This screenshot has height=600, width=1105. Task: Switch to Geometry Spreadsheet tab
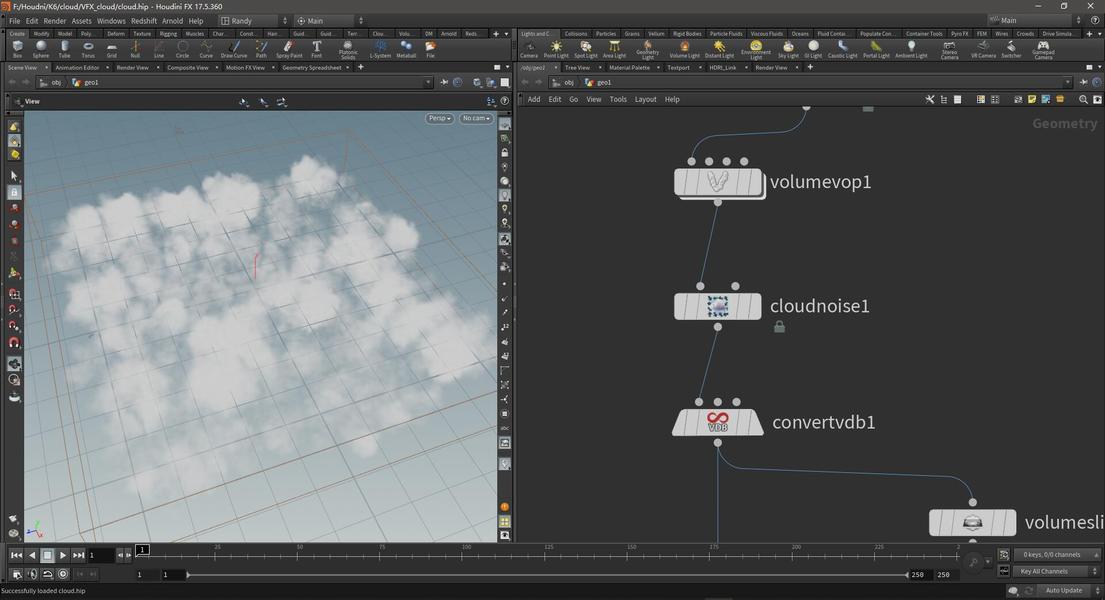pos(311,68)
